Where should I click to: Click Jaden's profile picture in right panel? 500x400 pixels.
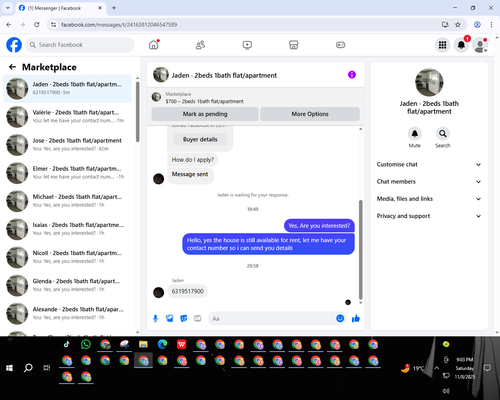pyautogui.click(x=429, y=82)
